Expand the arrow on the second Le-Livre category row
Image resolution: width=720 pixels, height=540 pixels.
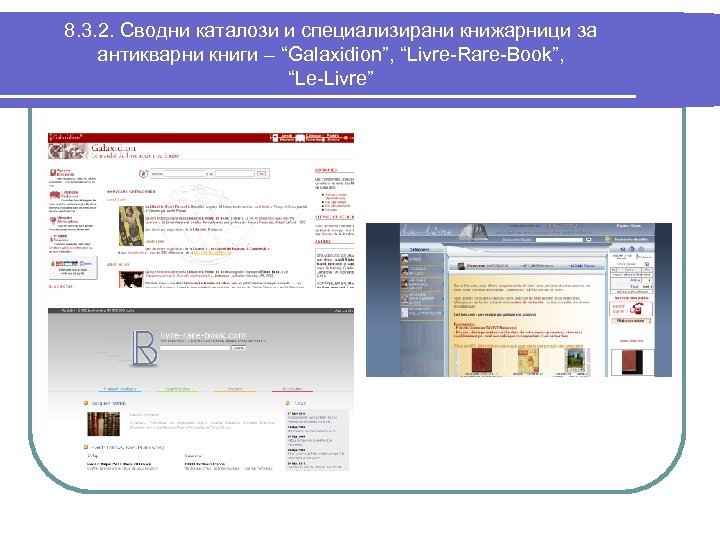point(442,271)
